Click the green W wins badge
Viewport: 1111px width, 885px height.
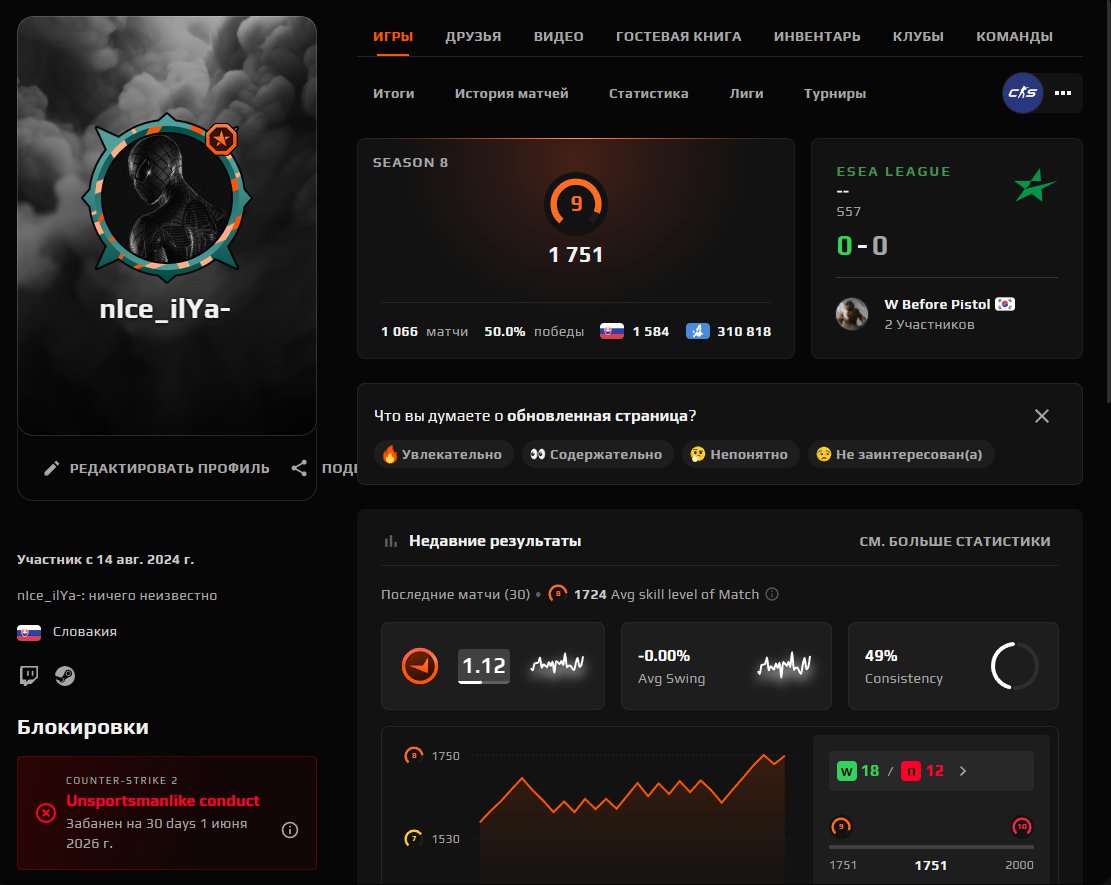pyautogui.click(x=847, y=771)
